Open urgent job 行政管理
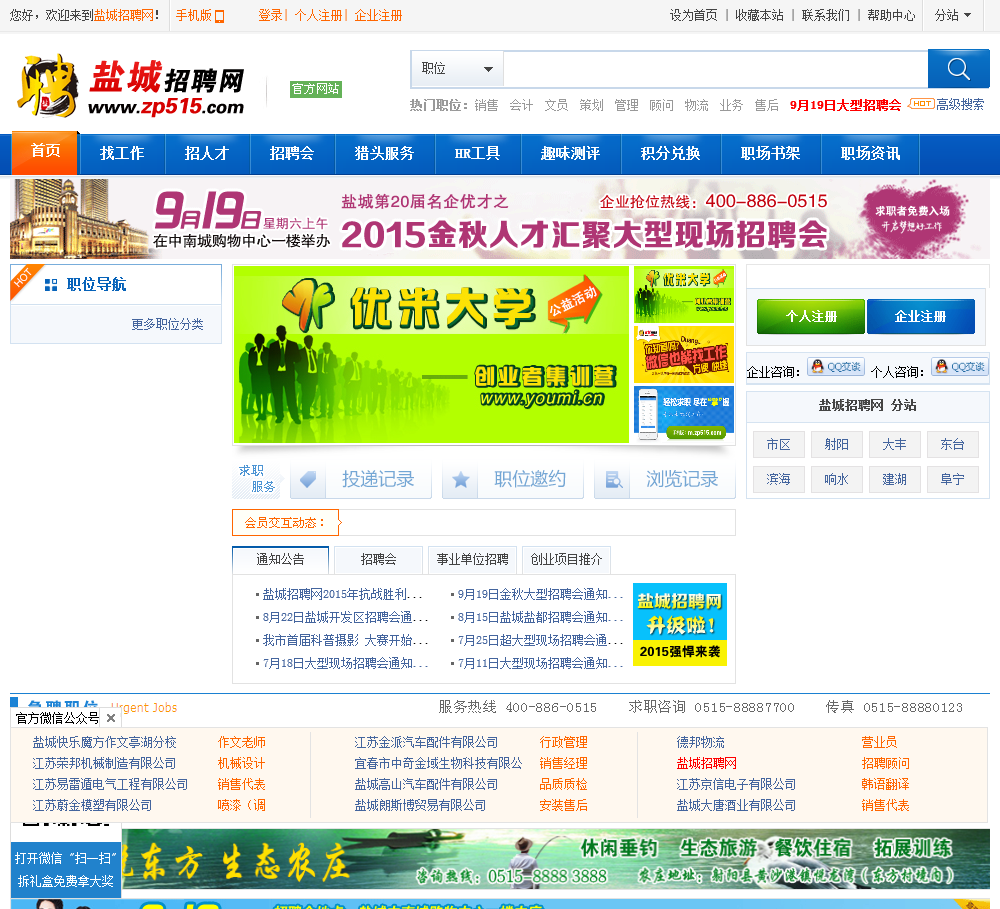 [563, 742]
